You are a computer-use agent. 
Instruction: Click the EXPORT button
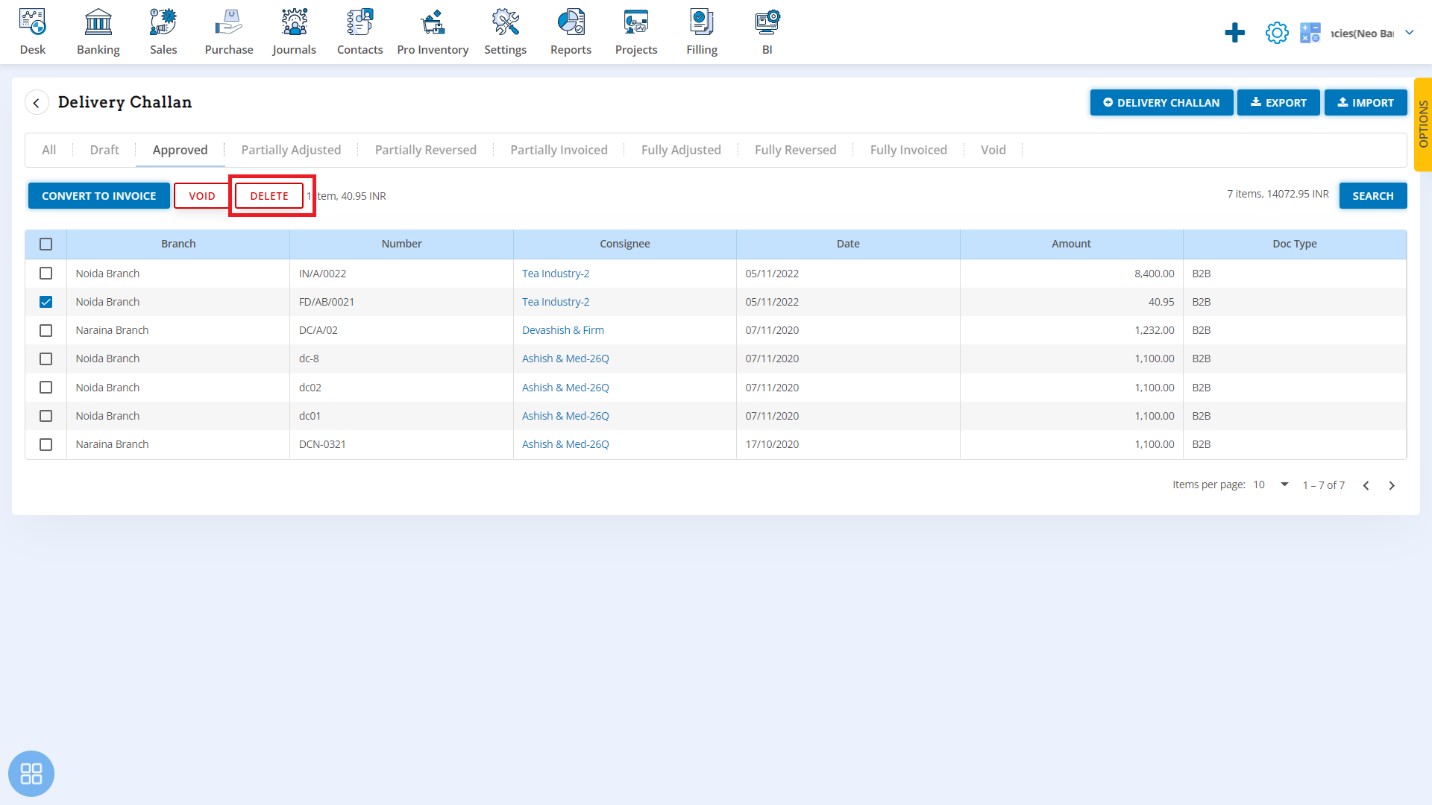click(1279, 103)
